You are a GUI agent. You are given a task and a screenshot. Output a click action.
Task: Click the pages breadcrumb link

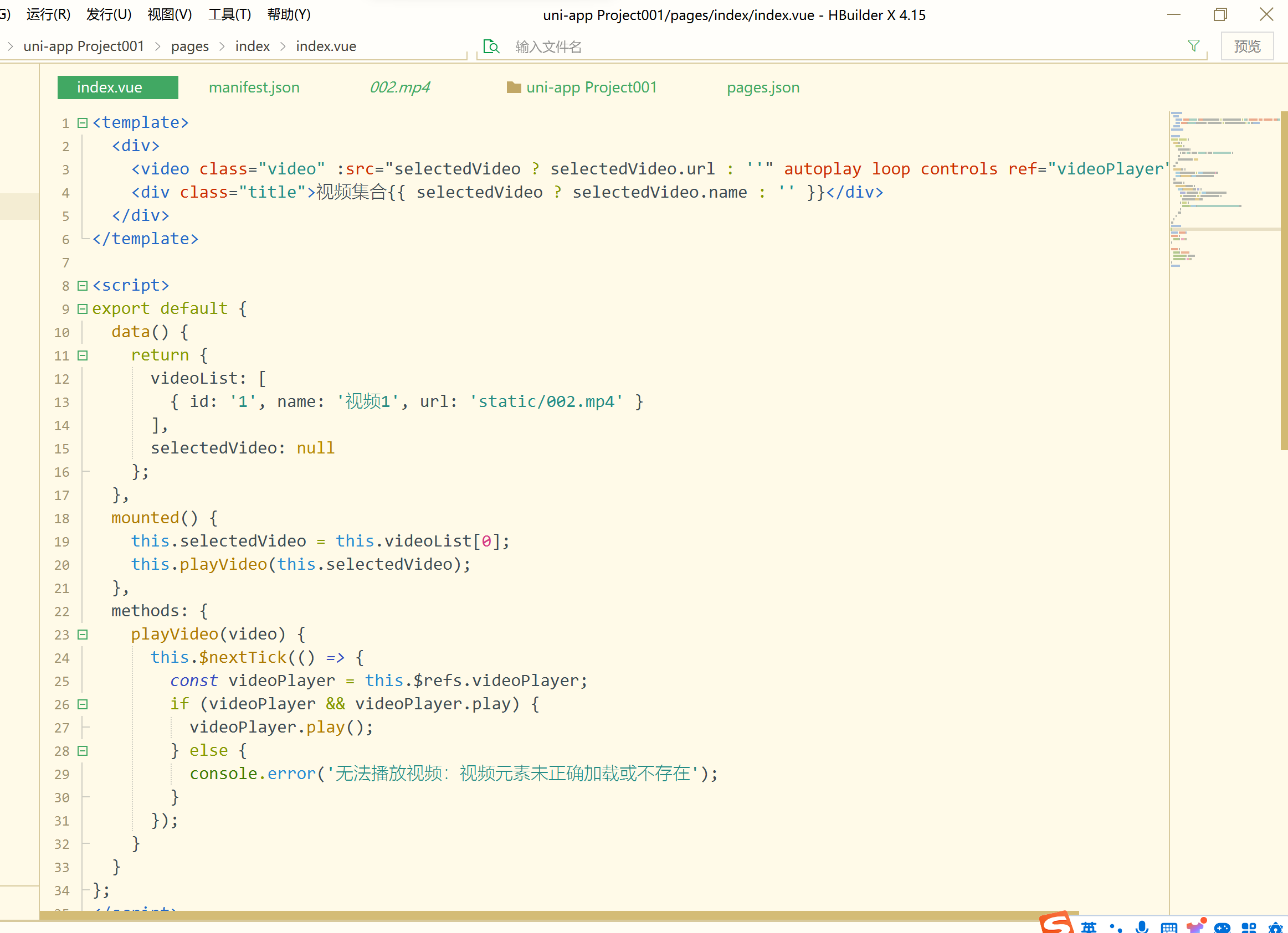coord(189,46)
